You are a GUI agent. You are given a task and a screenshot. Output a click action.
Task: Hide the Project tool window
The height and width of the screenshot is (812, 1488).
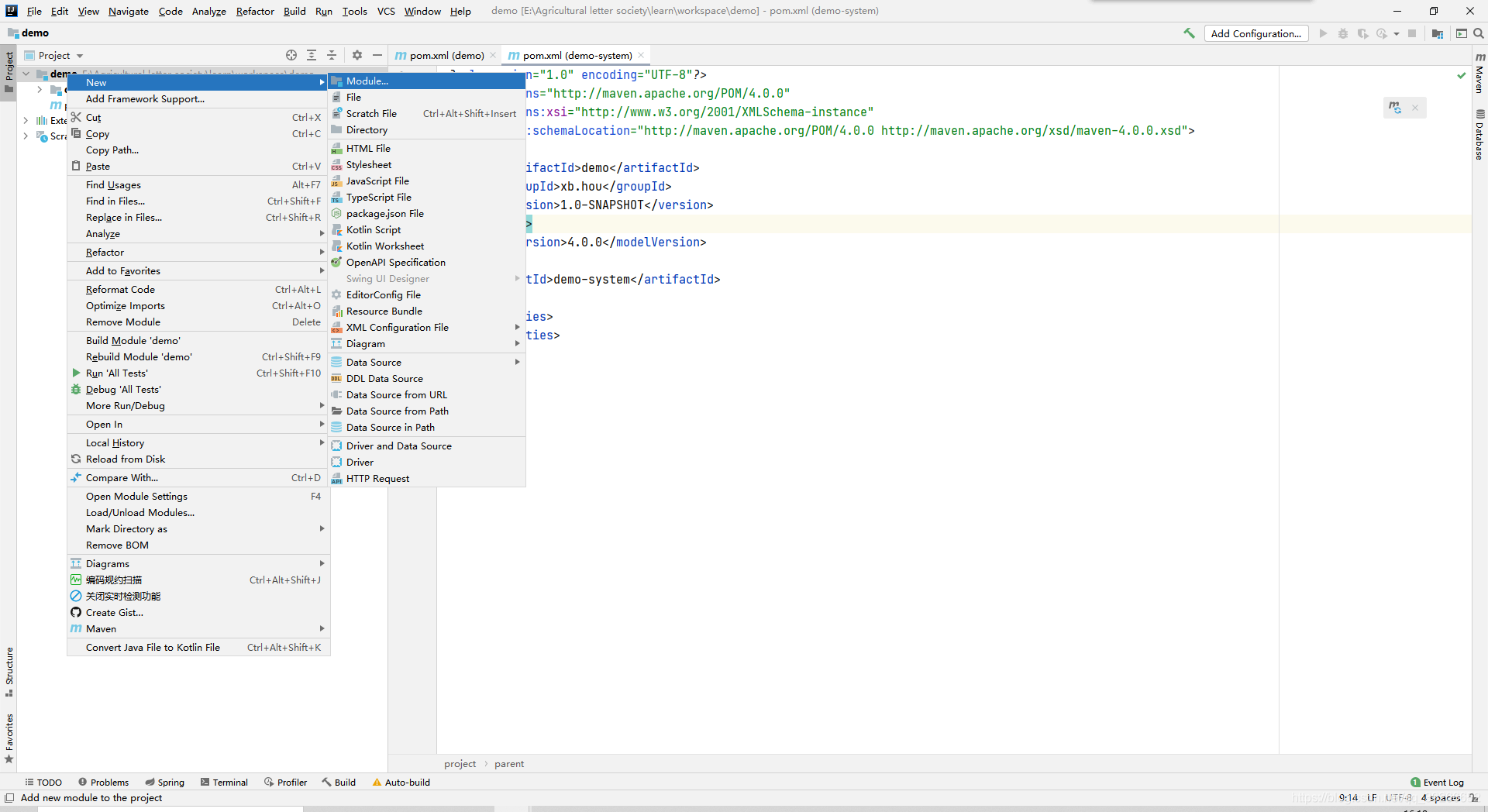pos(377,55)
